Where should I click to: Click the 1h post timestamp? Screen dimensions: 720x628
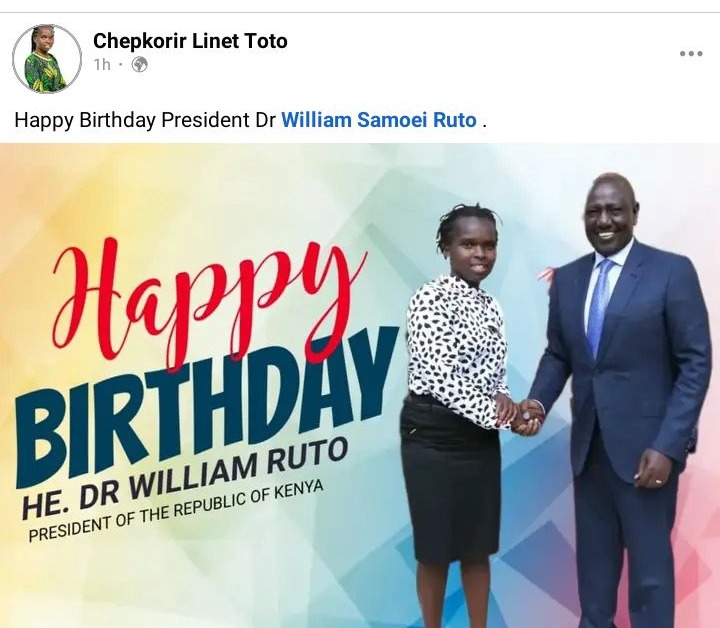(x=102, y=65)
